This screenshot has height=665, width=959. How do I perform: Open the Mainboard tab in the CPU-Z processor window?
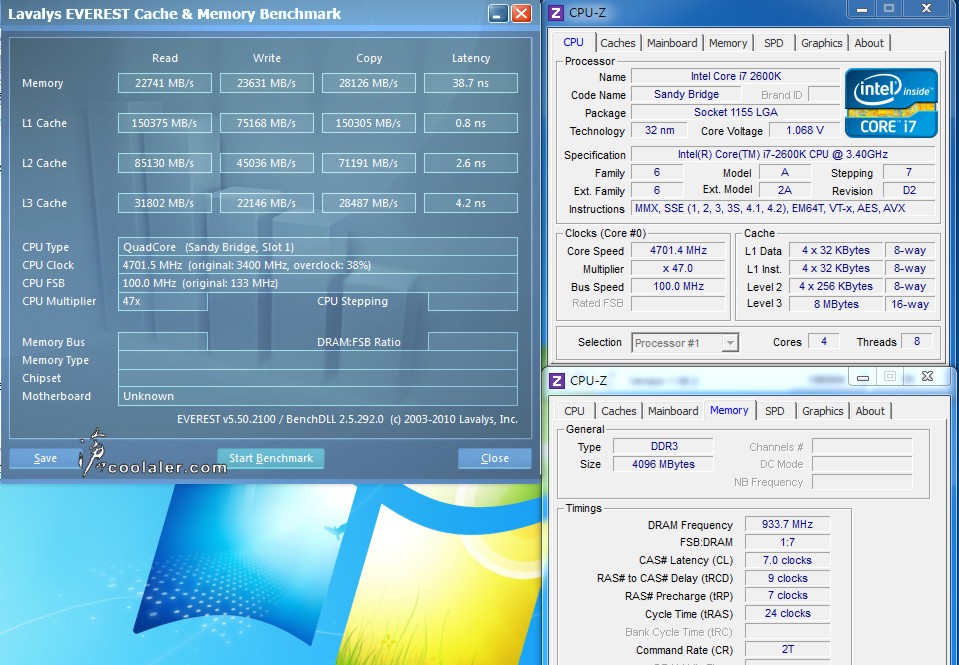point(672,43)
